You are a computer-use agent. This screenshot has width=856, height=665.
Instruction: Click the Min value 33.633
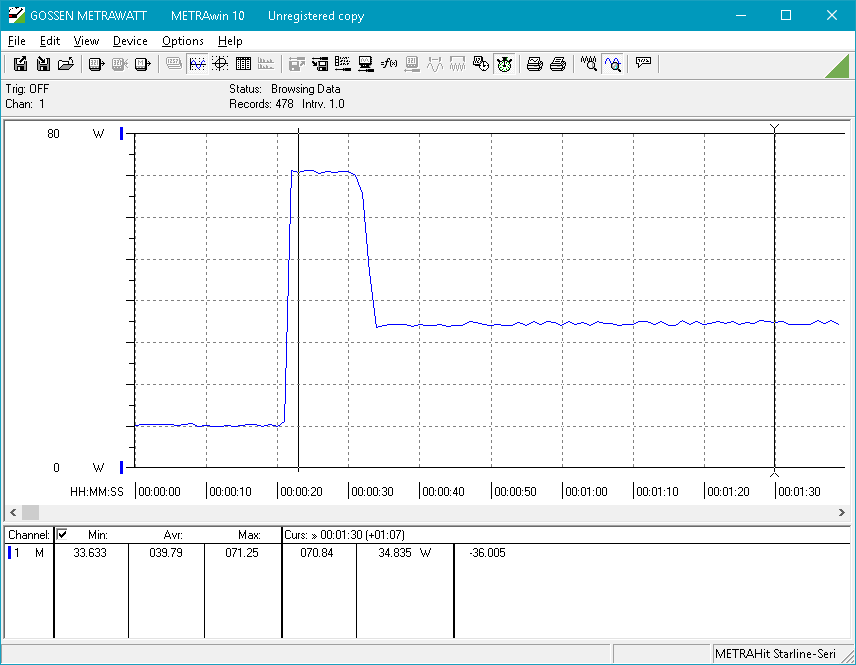(90, 553)
